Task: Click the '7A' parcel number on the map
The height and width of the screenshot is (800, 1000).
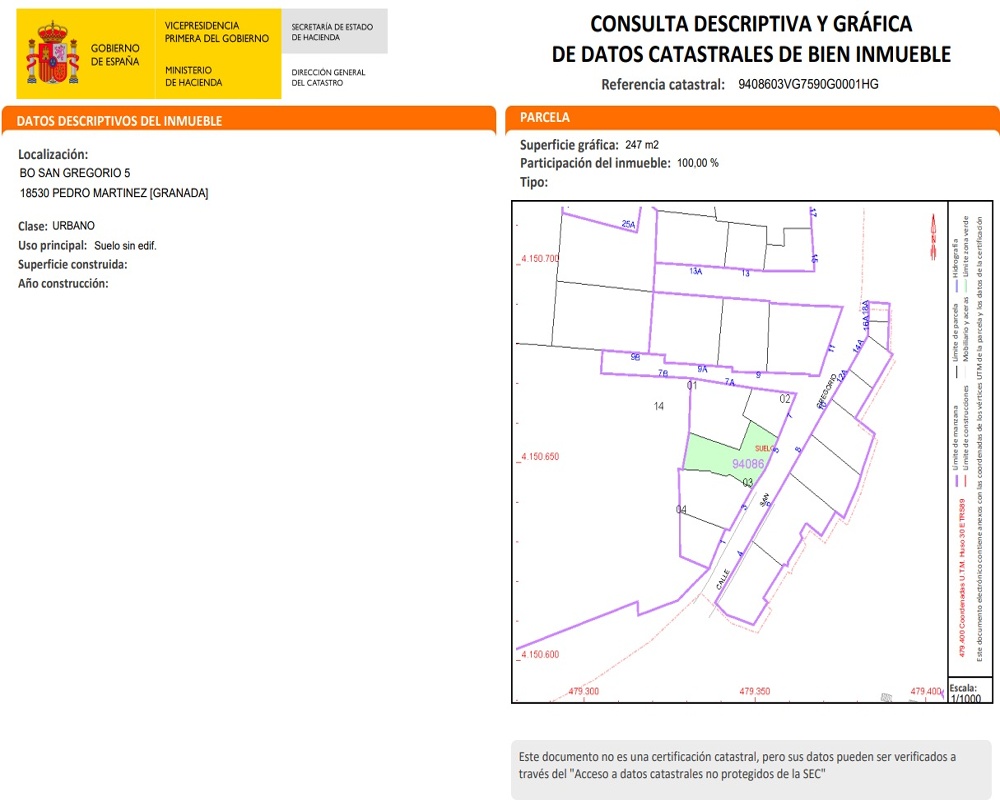Action: pyautogui.click(x=730, y=382)
